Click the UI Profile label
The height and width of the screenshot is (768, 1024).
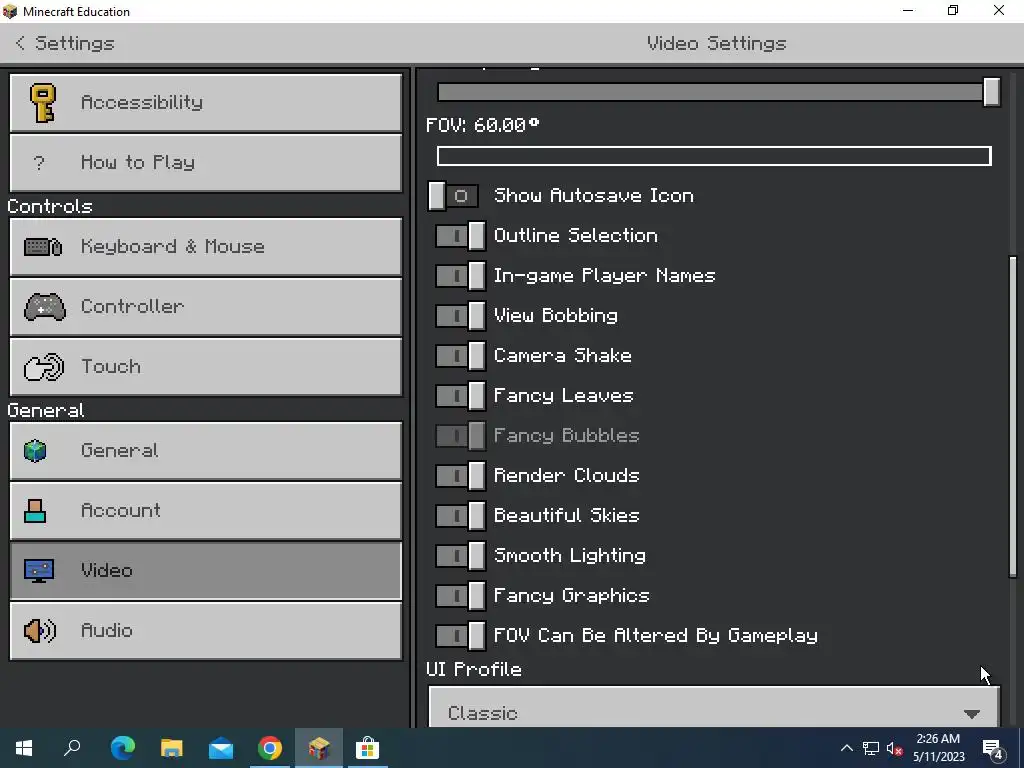(x=474, y=669)
